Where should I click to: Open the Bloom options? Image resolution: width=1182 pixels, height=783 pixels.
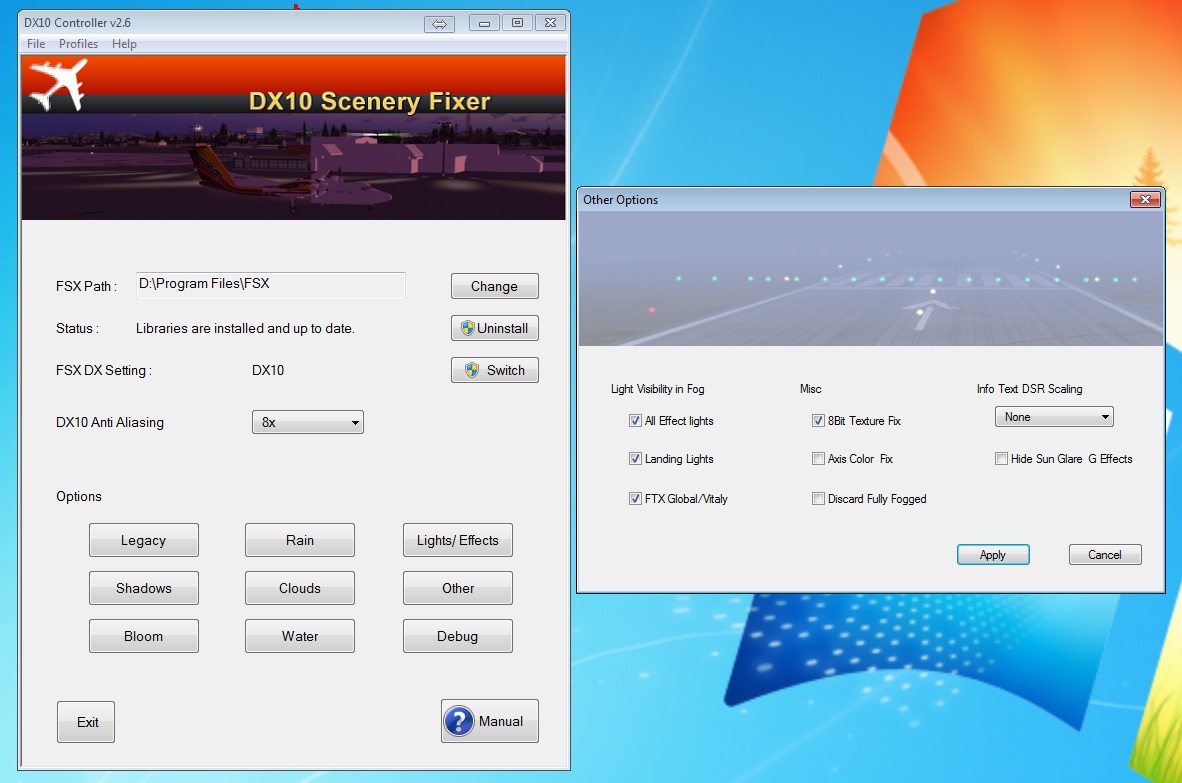tap(143, 636)
